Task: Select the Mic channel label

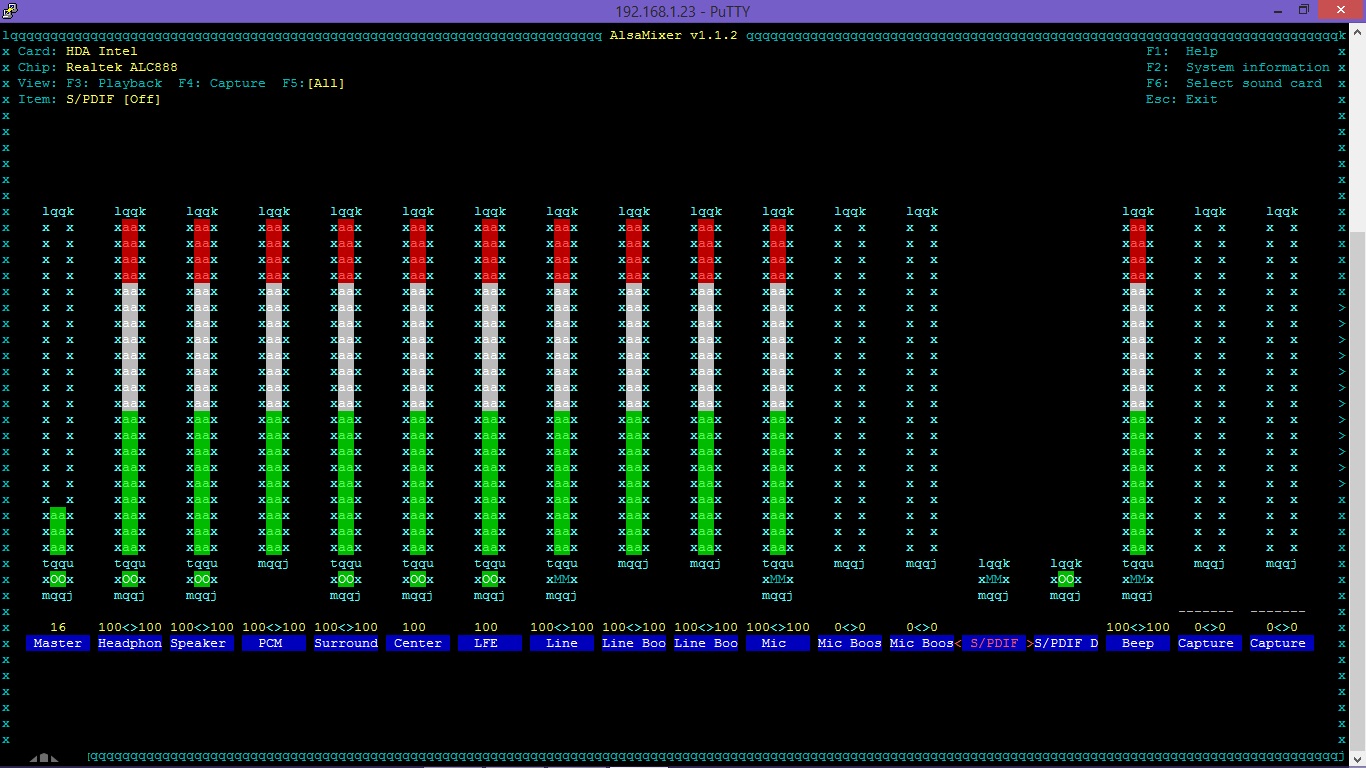Action: [778, 643]
